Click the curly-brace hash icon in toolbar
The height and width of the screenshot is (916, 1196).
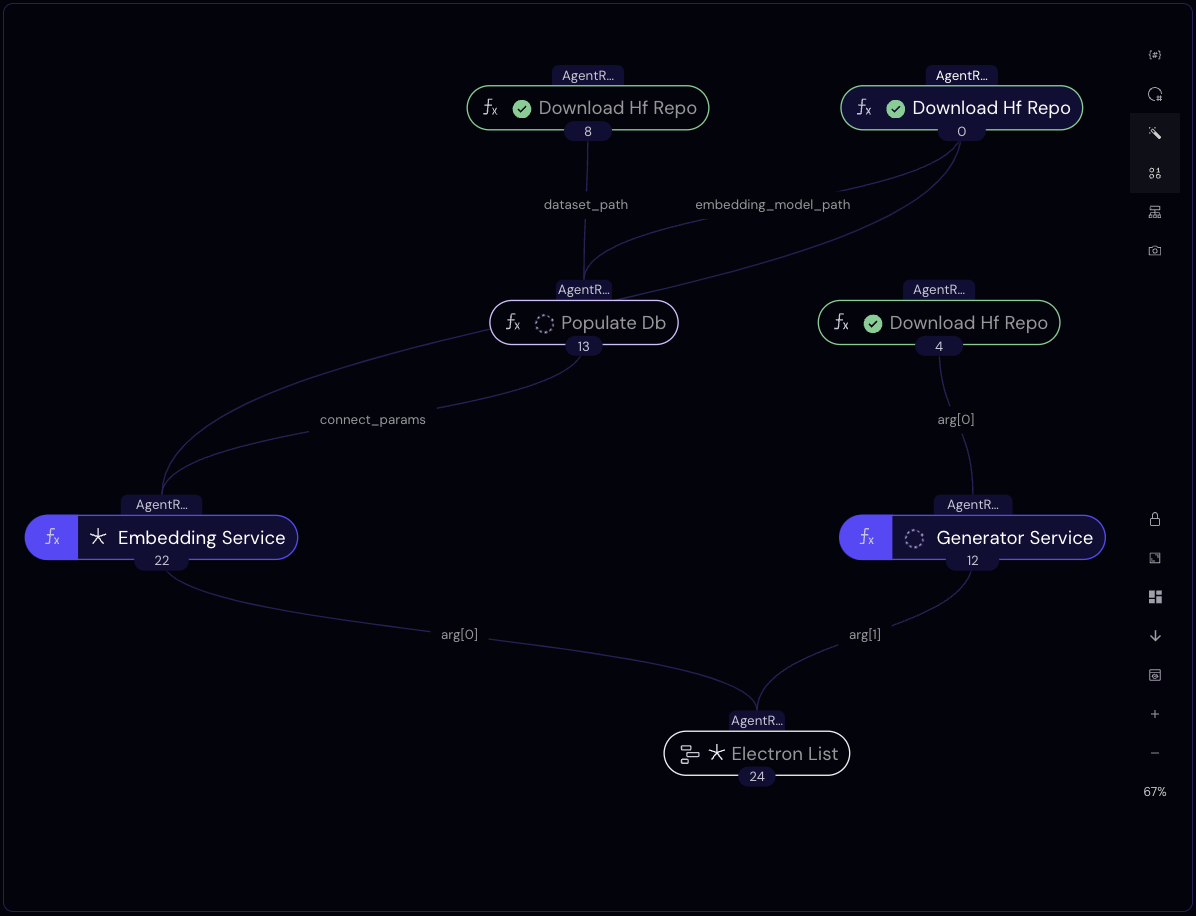click(x=1154, y=55)
